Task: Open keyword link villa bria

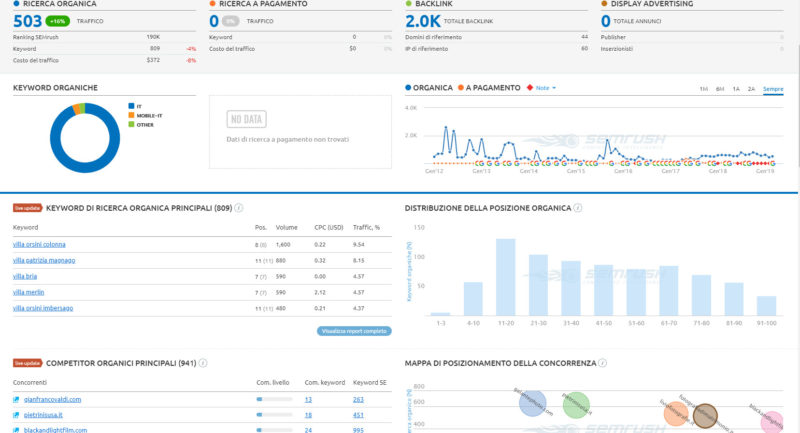Action: coord(25,276)
